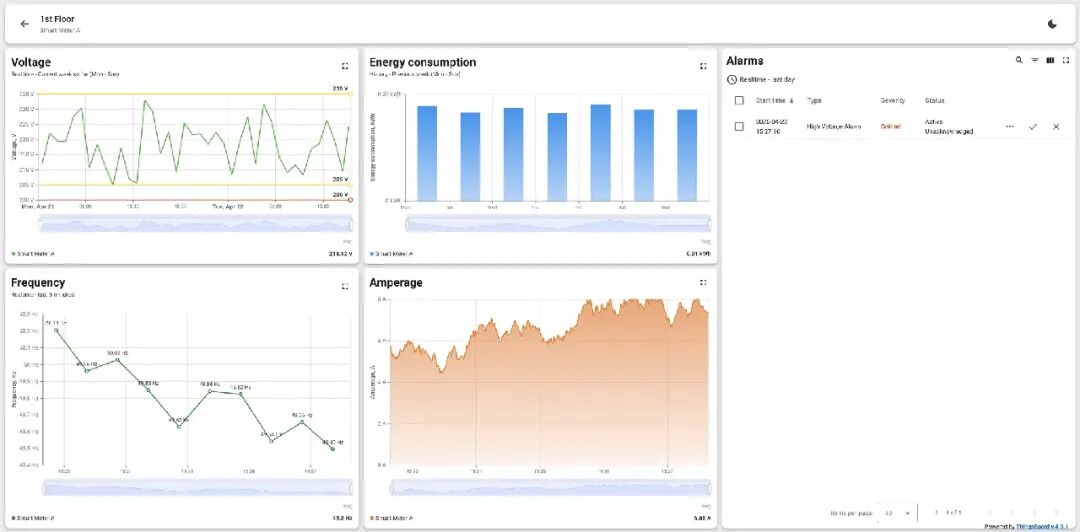Open columns-to-display selector in Alarms widget

tap(1050, 61)
